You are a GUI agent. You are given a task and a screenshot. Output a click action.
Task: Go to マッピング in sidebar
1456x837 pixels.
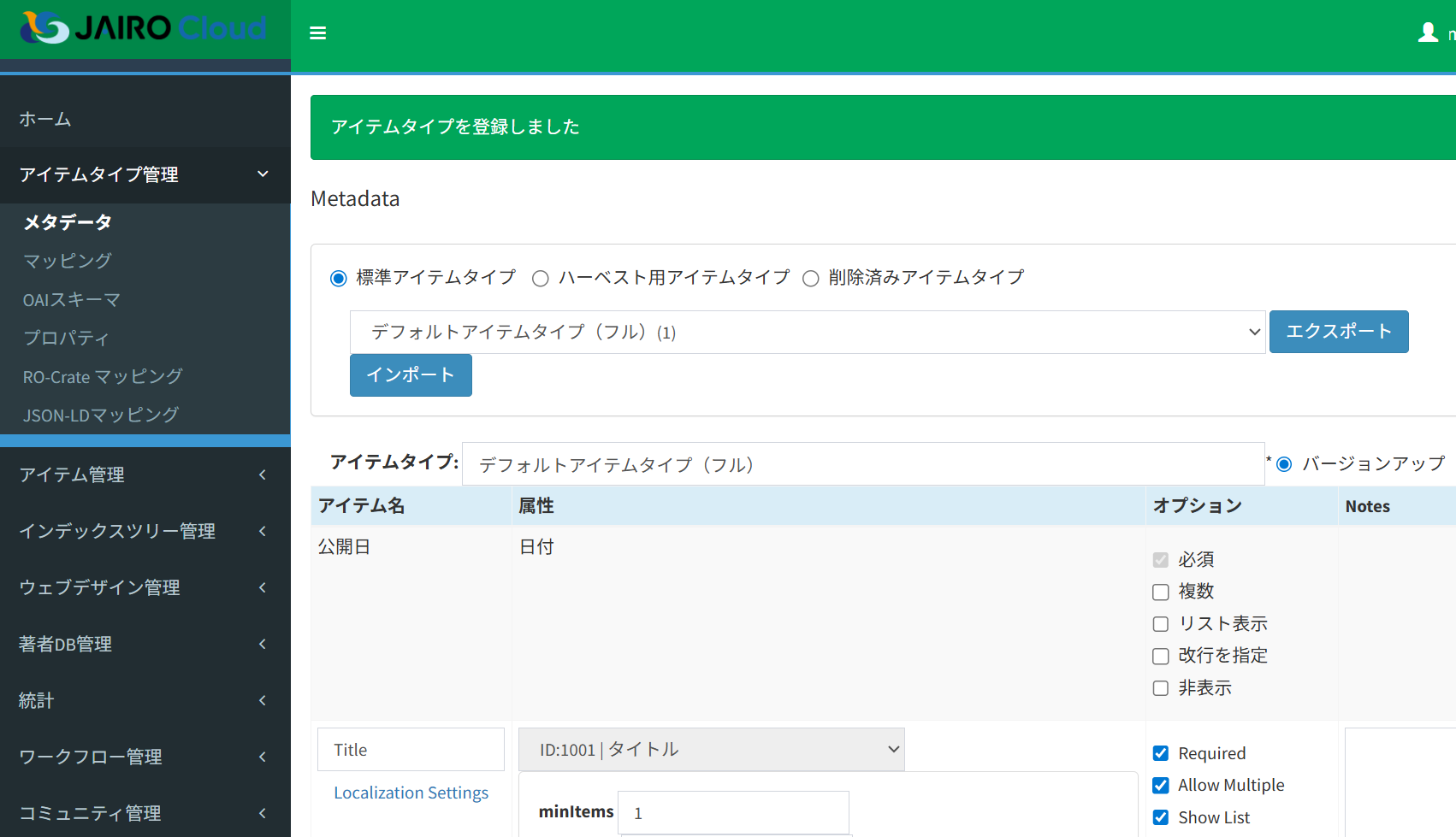(67, 261)
